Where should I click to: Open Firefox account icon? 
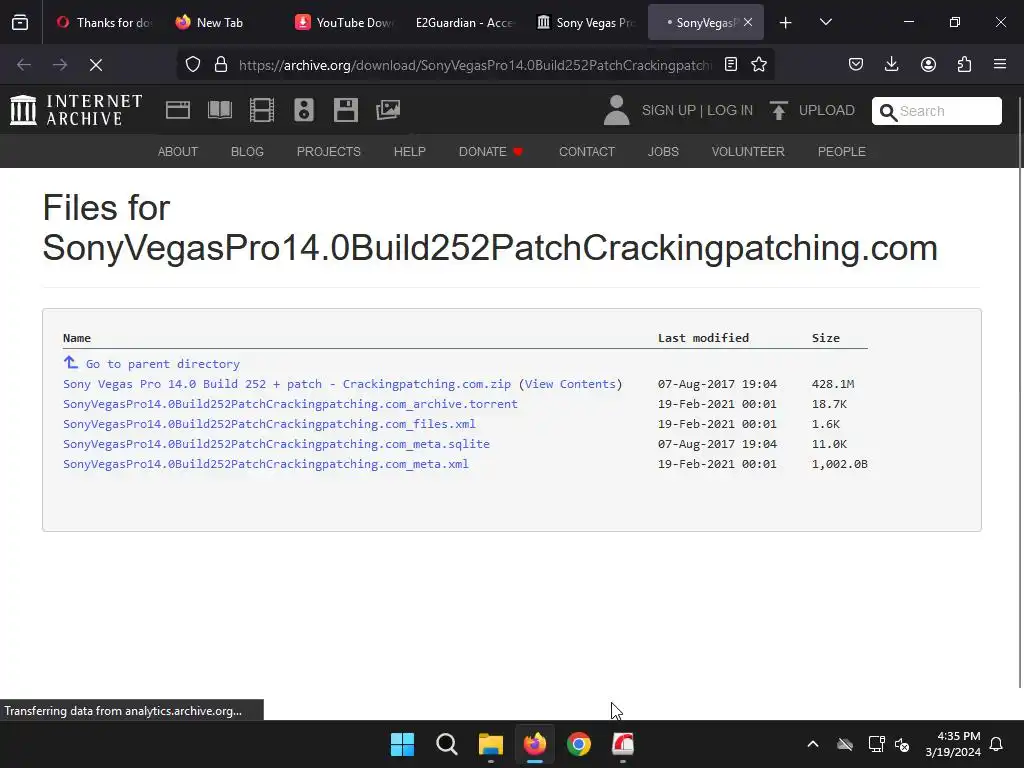pyautogui.click(x=928, y=65)
